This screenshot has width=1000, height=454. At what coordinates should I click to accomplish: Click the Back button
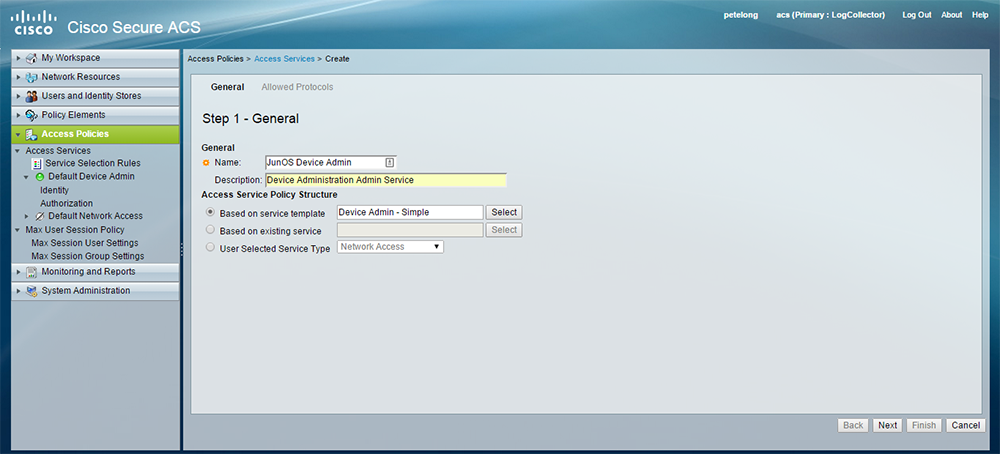(x=853, y=425)
